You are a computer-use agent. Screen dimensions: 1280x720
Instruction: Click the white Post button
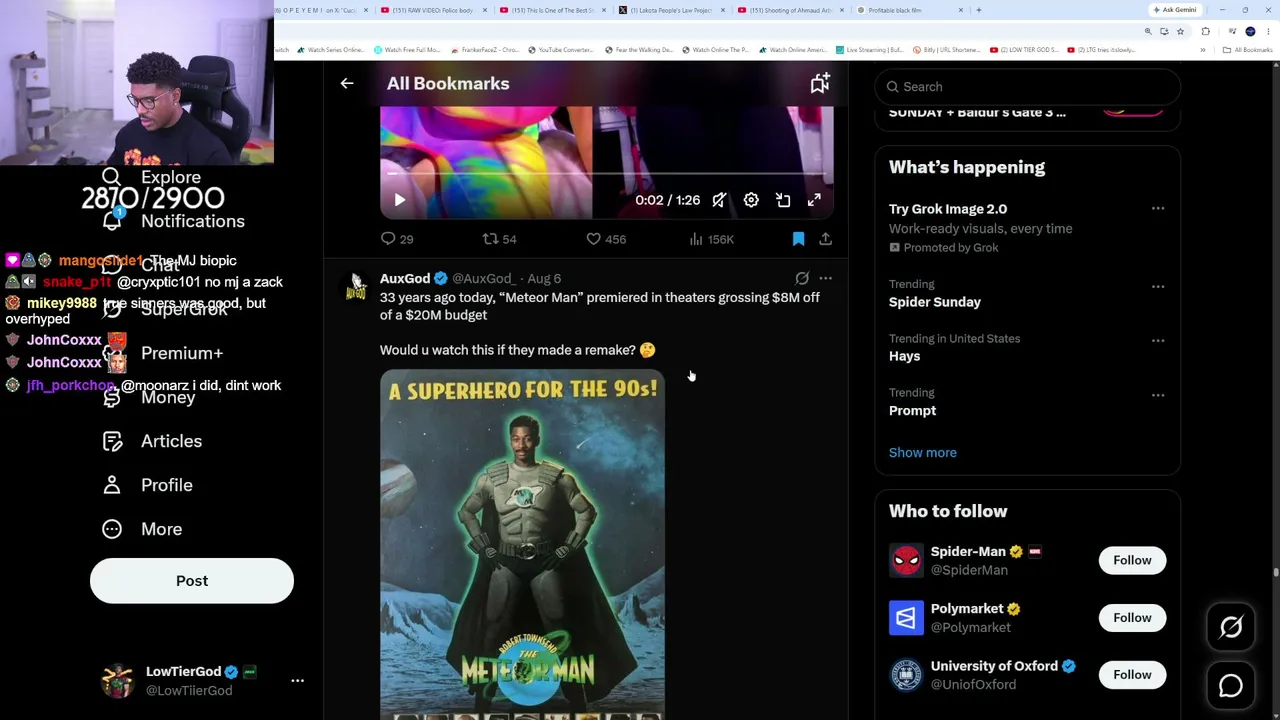[x=192, y=581]
